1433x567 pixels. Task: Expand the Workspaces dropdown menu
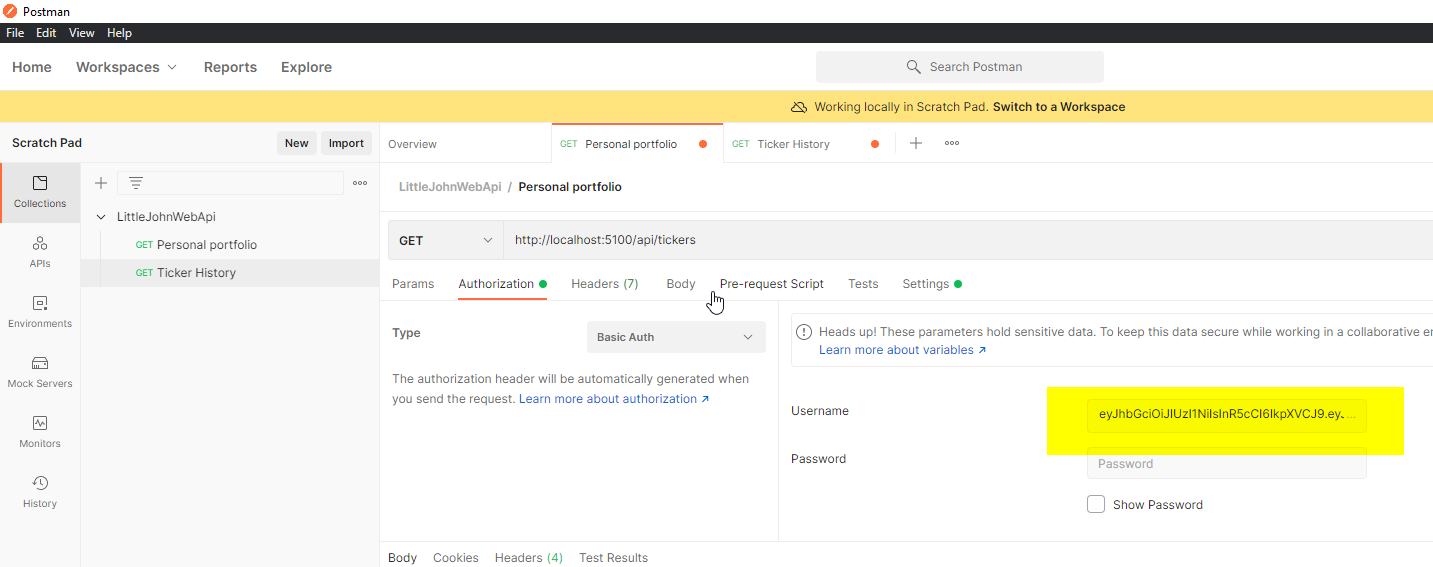(126, 67)
